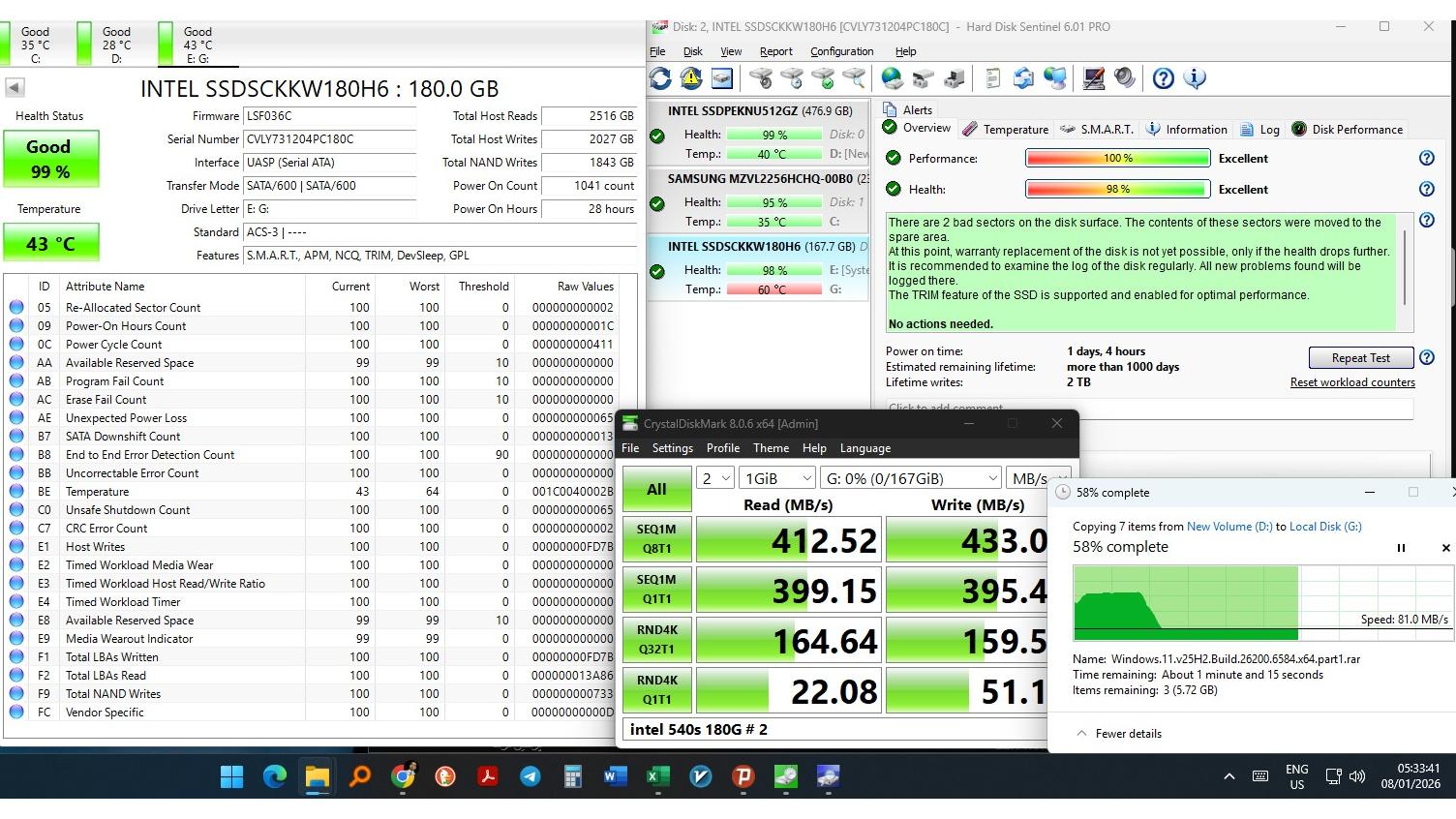Open the test count dropdown showing 2

coord(714,478)
